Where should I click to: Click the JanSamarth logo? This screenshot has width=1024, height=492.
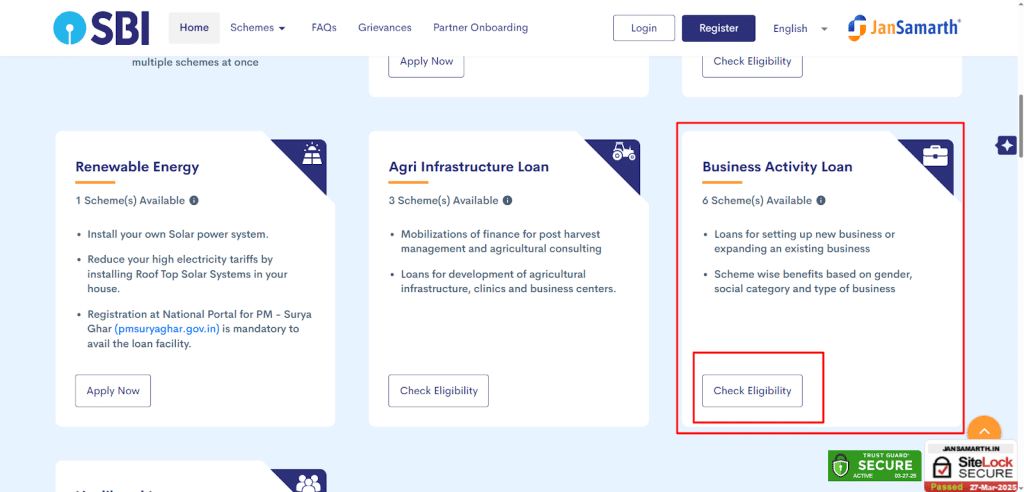click(x=904, y=28)
